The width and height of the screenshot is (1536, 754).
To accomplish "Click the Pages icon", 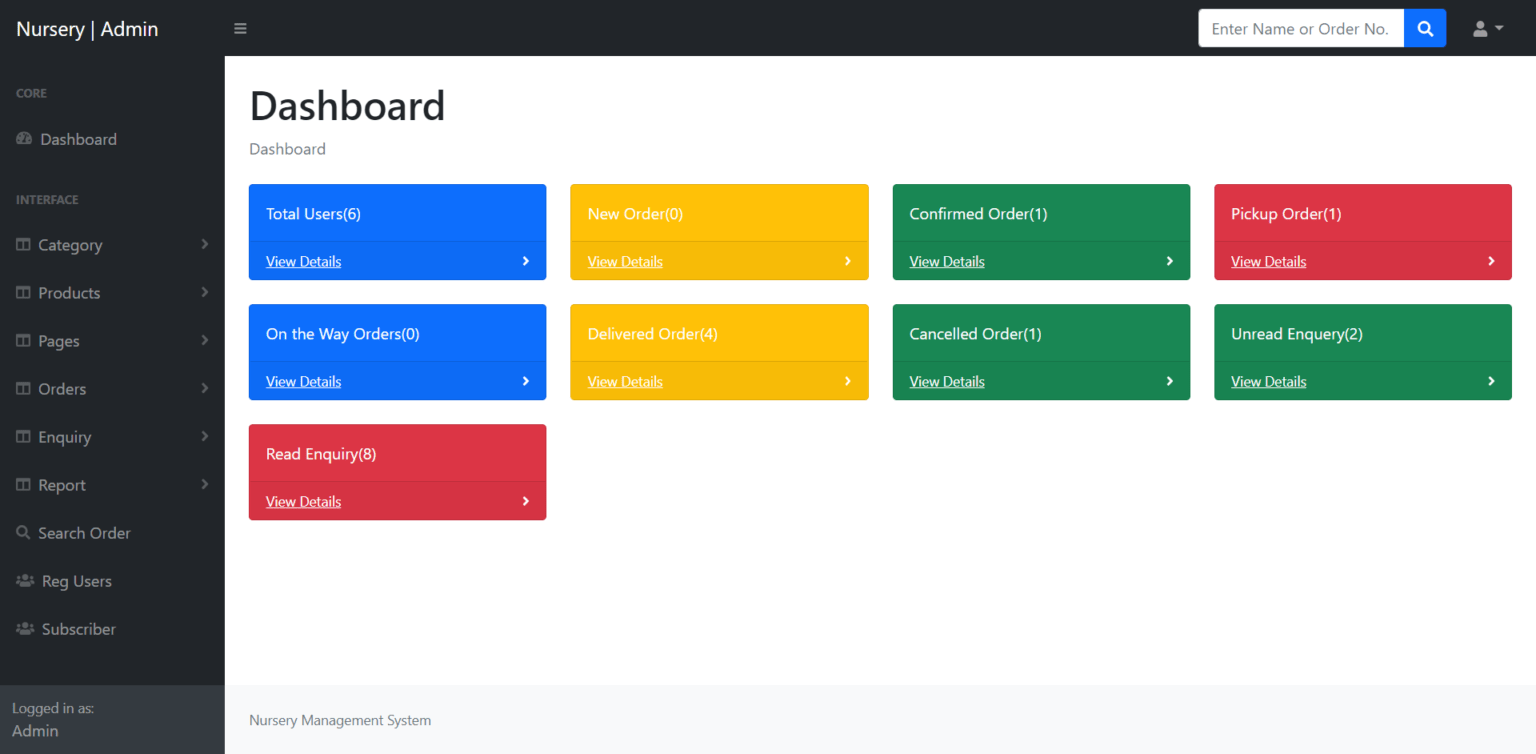I will pos(23,340).
